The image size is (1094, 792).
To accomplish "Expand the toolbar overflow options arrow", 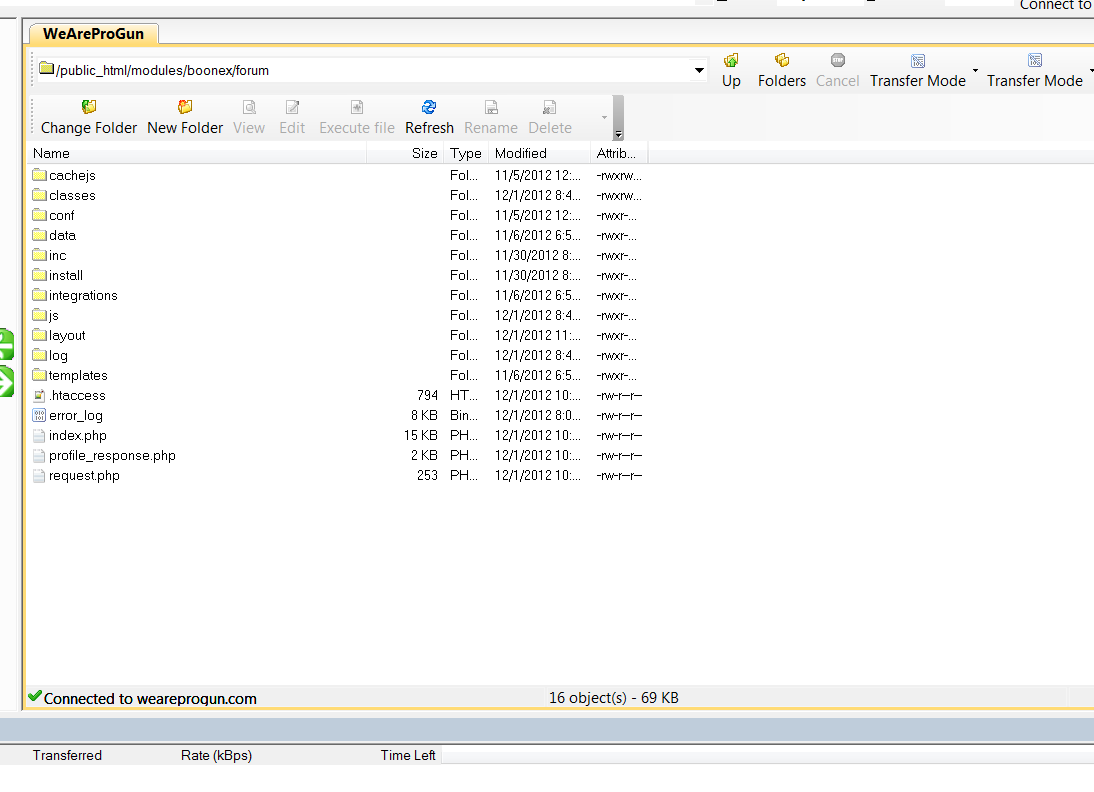I will pyautogui.click(x=618, y=134).
